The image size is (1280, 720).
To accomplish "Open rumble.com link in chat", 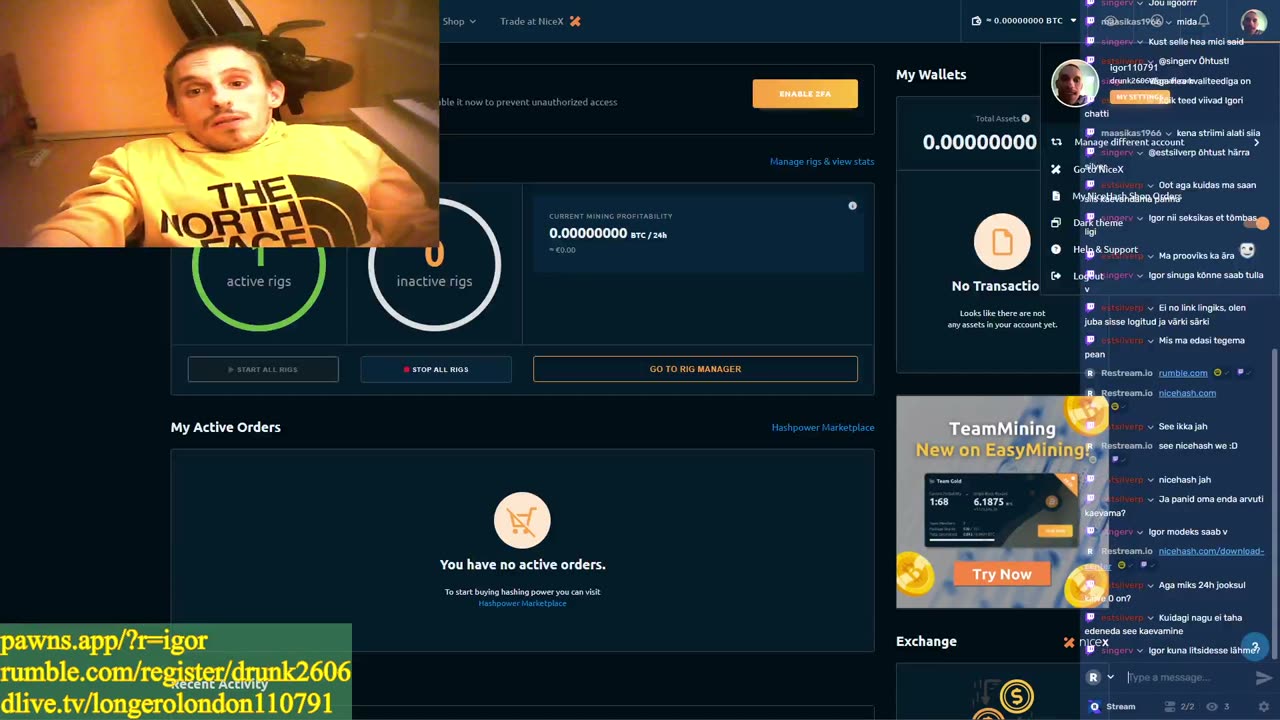I will click(1183, 373).
